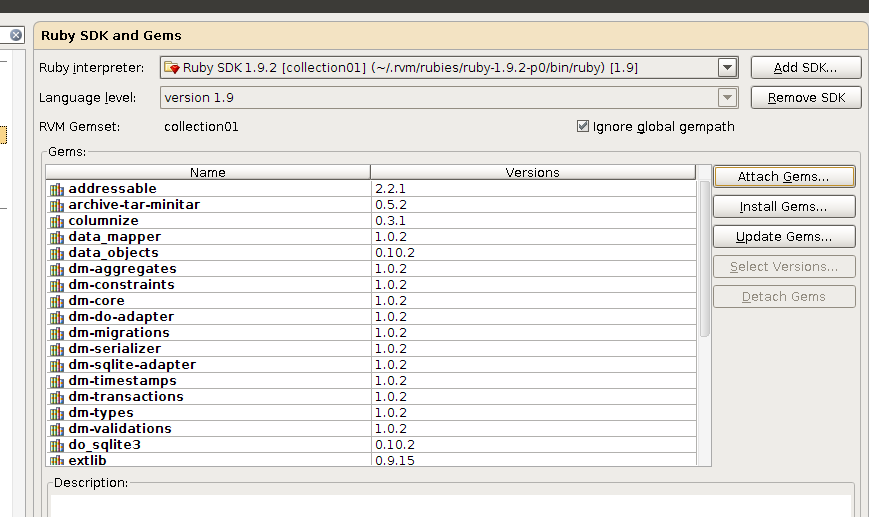Select the dm-do-adapter gem name

121,316
